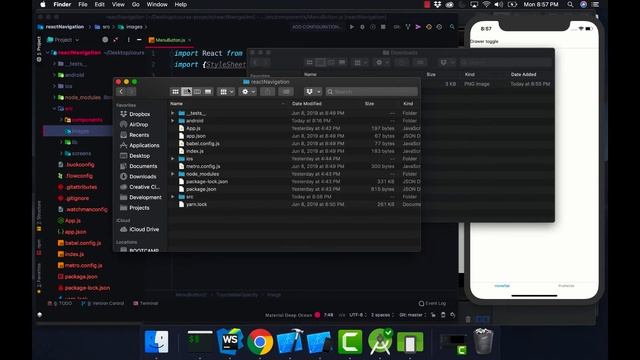Click the Share button in reactNavigation Finder toolbar
640x360 pixels.
[x=268, y=92]
